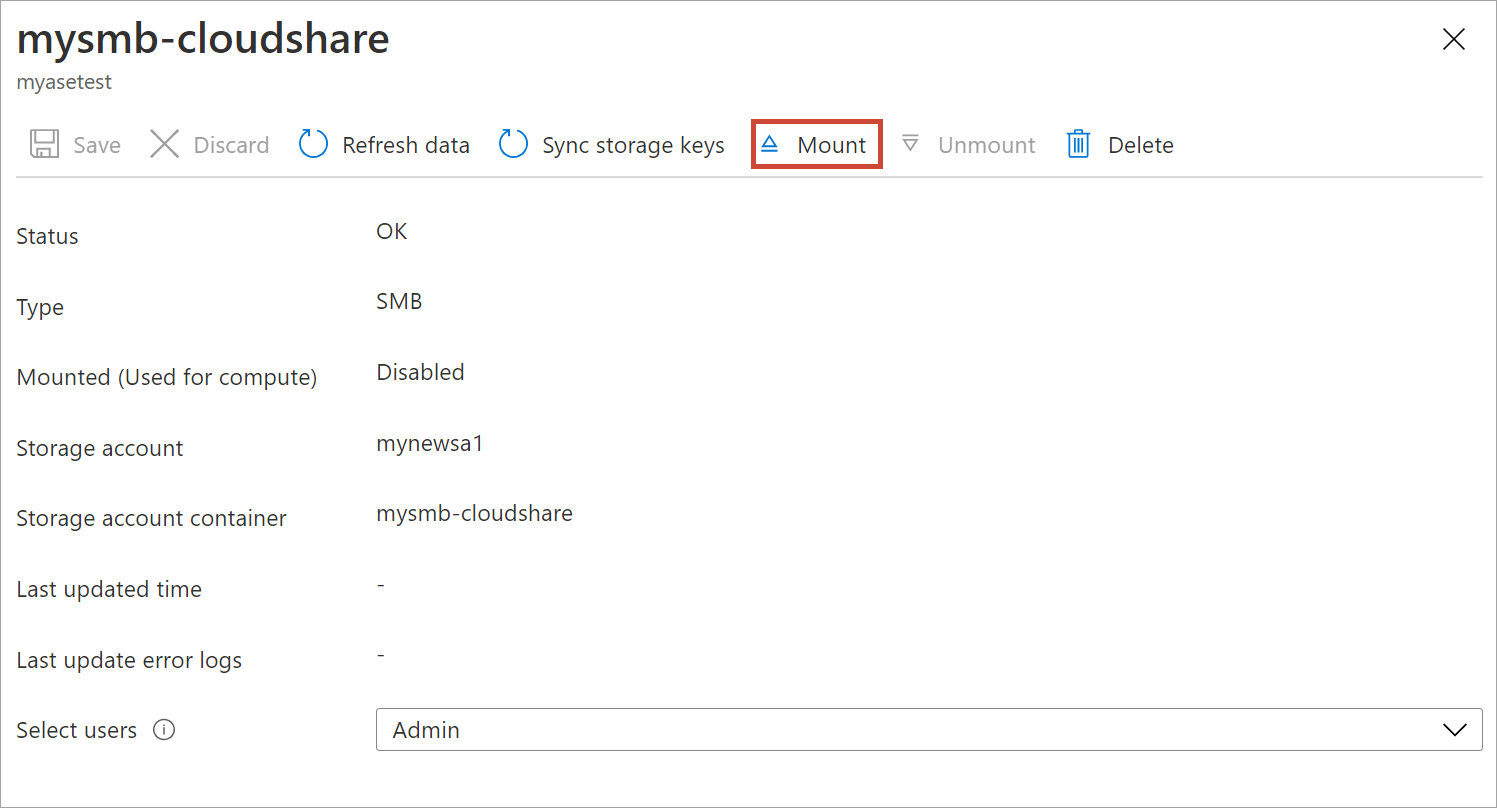Expand the Admin combo box chevron

1456,730
